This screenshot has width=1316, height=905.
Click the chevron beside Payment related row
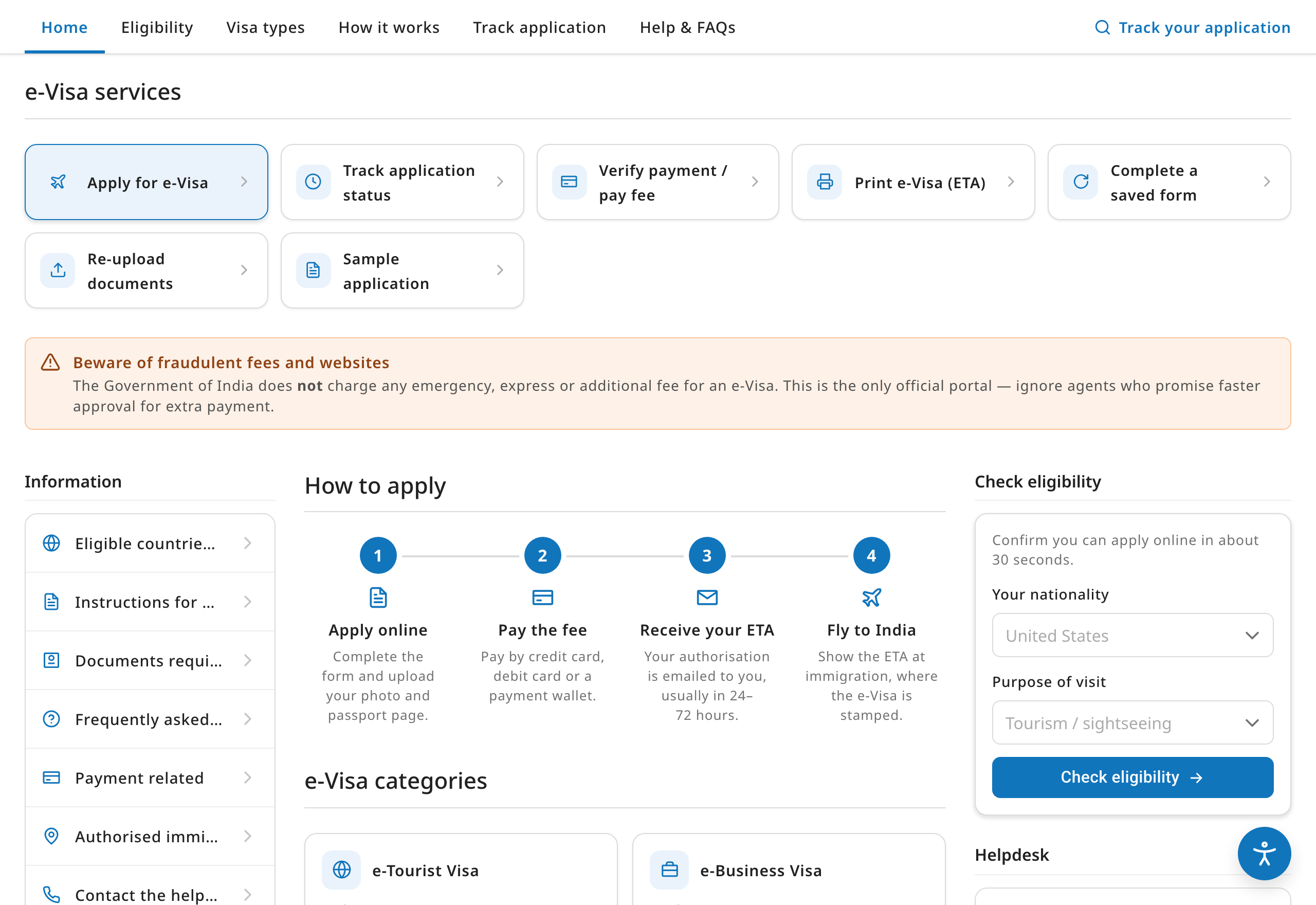point(248,777)
